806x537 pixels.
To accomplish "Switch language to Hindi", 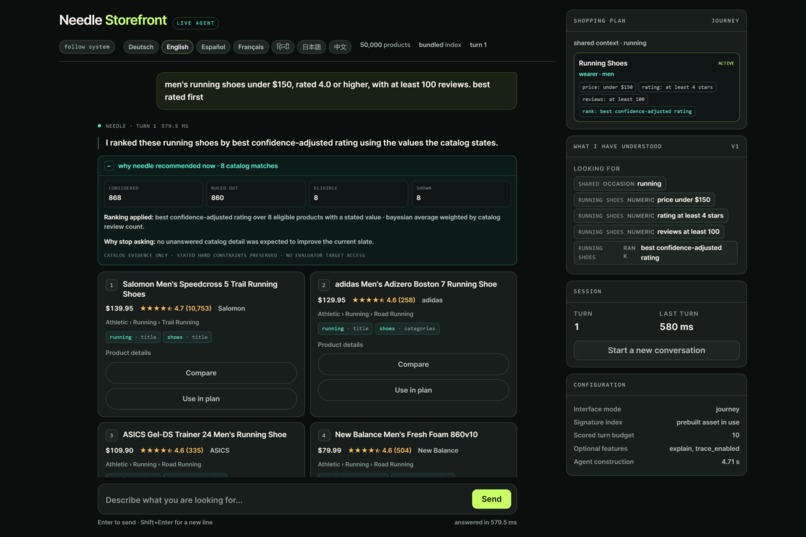I will click(x=283, y=47).
